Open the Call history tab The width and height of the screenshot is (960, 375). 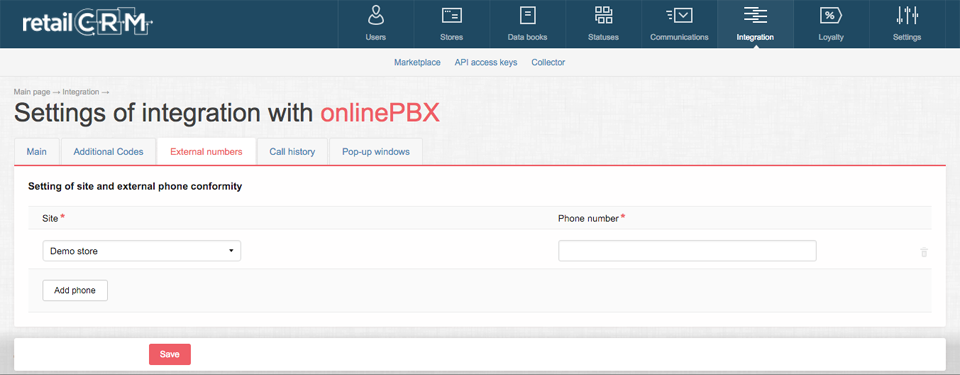292,151
